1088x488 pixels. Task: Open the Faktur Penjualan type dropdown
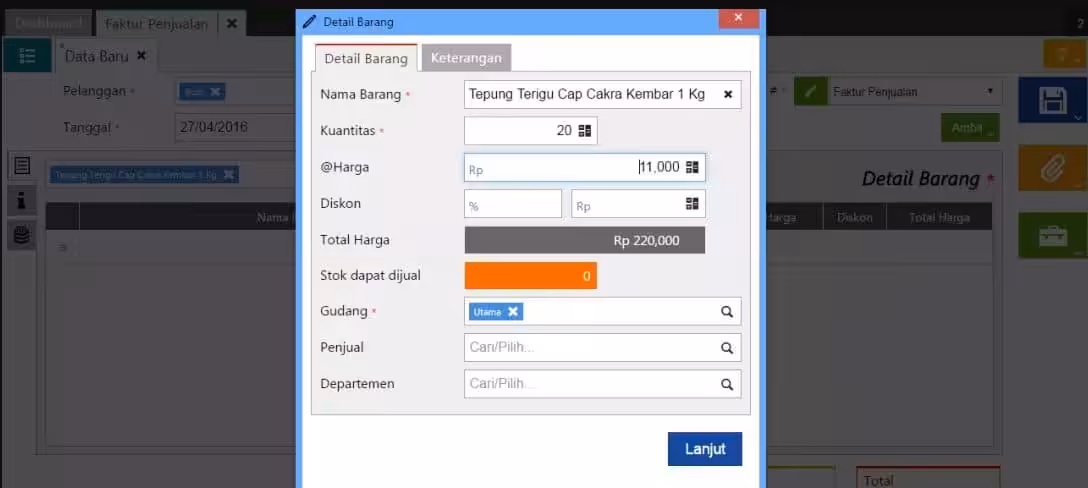(x=914, y=91)
